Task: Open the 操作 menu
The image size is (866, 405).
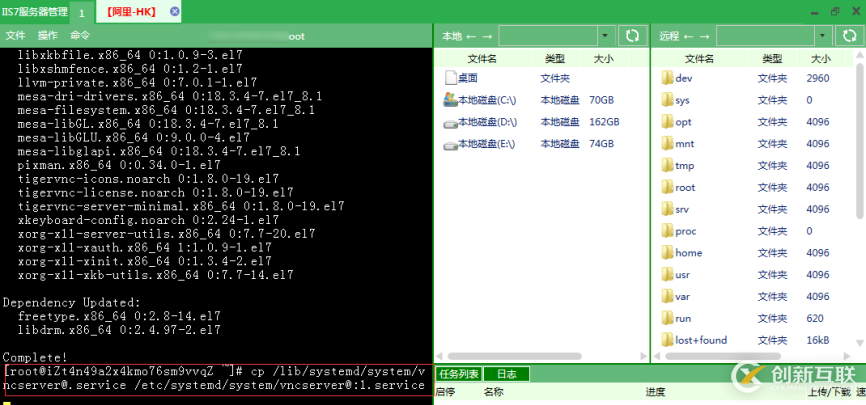Action: pyautogui.click(x=48, y=36)
